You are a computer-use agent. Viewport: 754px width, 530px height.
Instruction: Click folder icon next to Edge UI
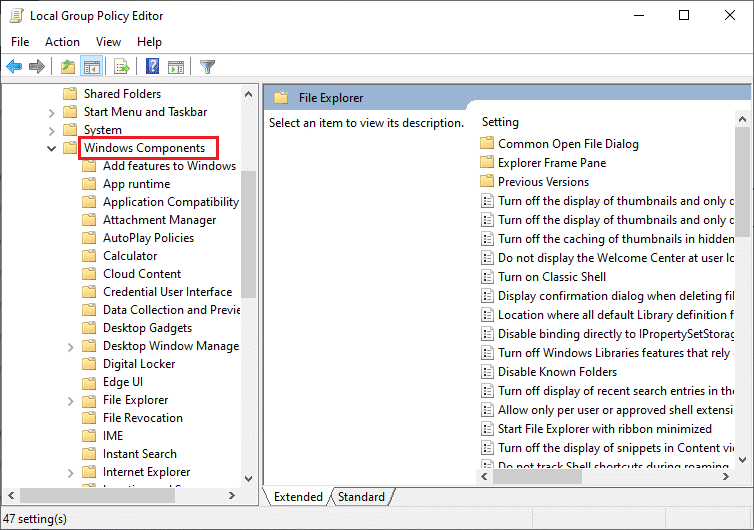89,382
